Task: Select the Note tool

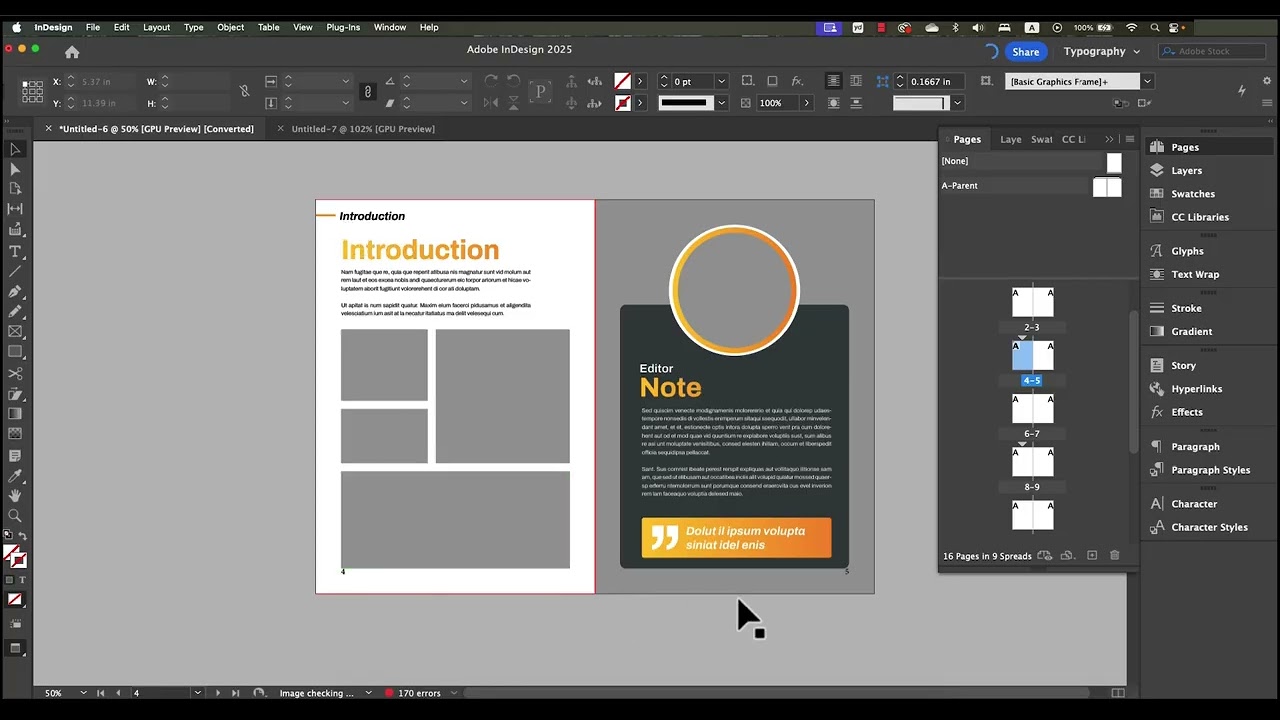Action: tap(15, 455)
